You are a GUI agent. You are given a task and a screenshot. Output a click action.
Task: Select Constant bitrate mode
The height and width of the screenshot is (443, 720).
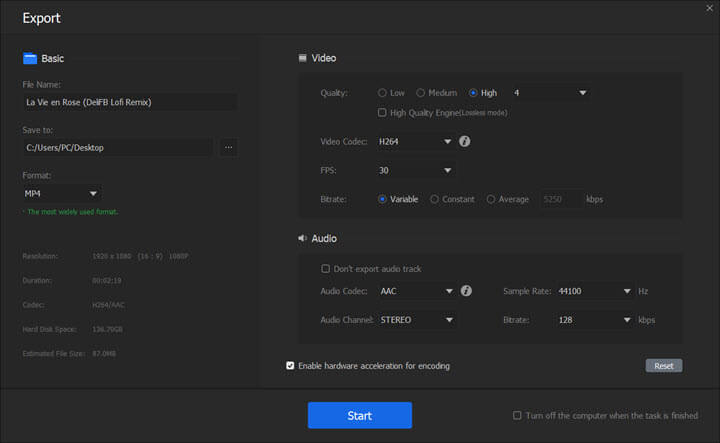coord(434,199)
